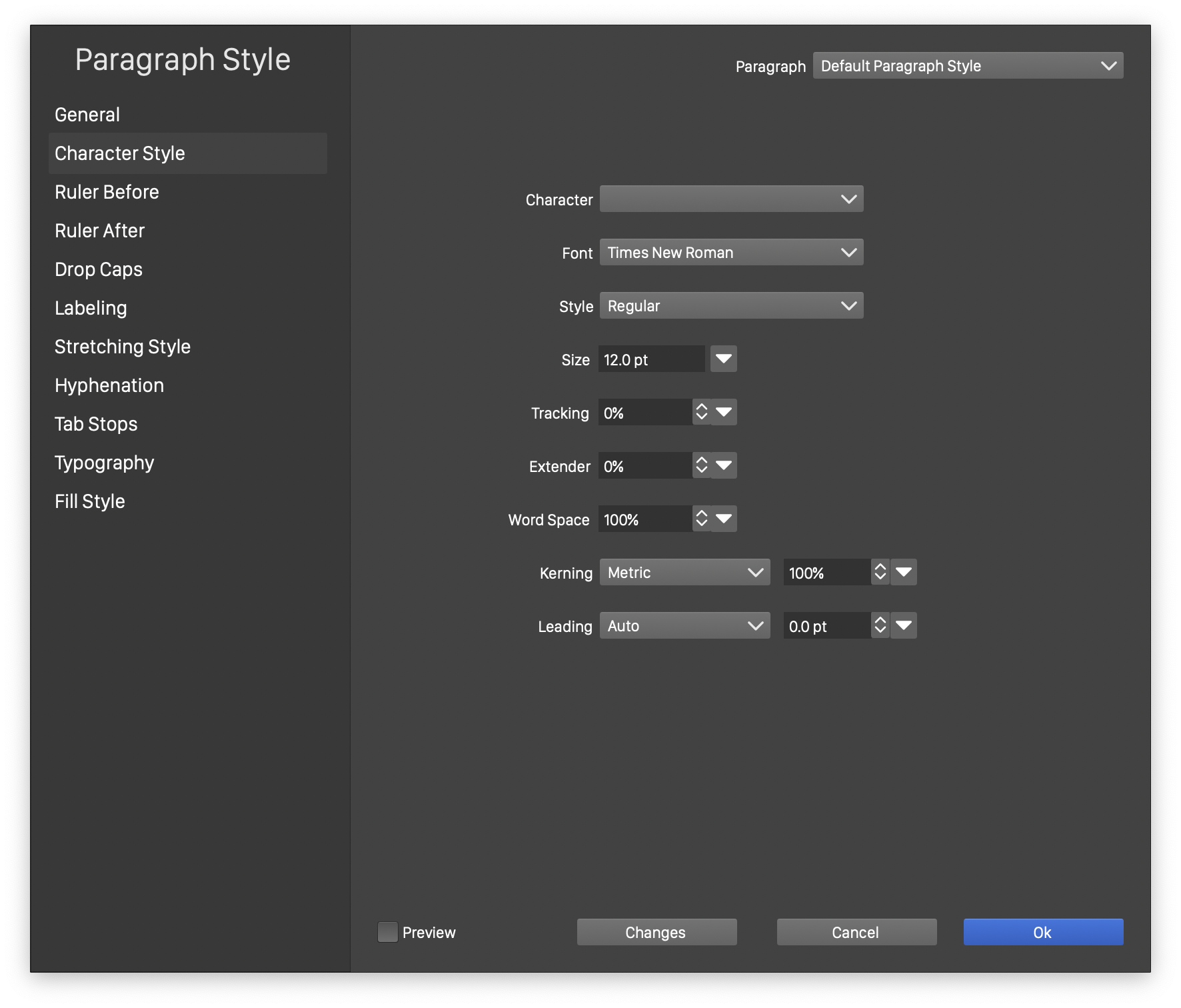Screen dimensions: 1181x1008
Task: Open the Size presets arrow menu
Action: [724, 359]
